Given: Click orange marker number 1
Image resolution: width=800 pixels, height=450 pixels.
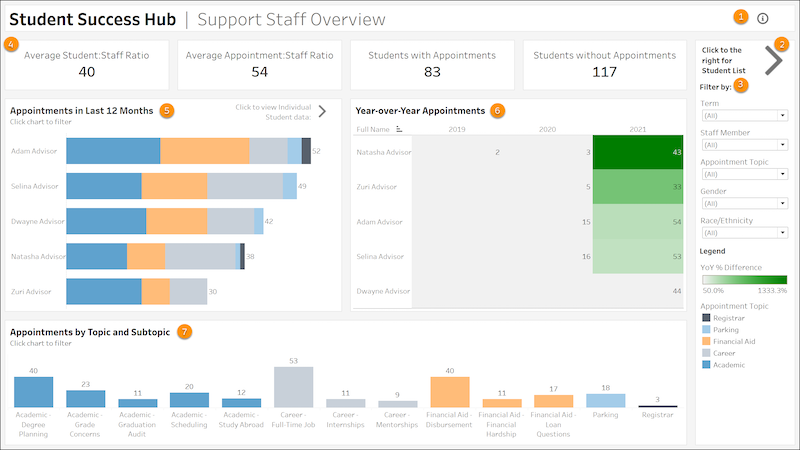Looking at the screenshot, I should coord(741,17).
